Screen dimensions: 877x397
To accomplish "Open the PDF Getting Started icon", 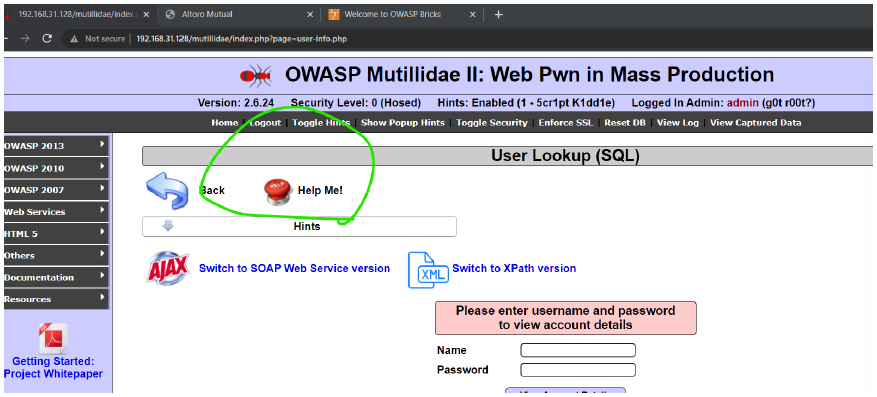I will 53,338.
